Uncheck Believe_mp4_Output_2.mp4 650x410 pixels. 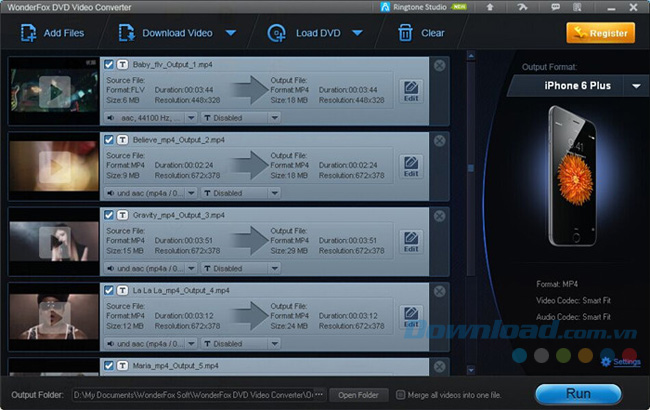click(109, 140)
